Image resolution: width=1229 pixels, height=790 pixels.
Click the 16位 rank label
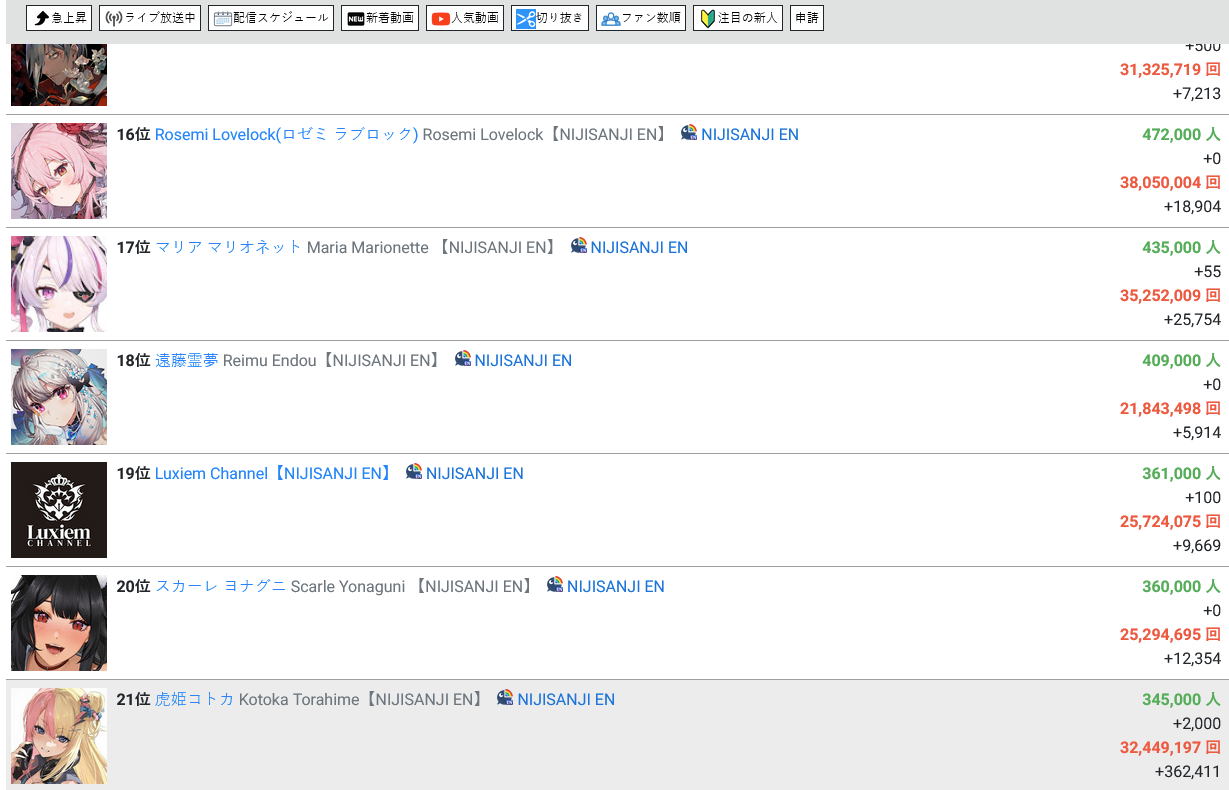(x=133, y=134)
